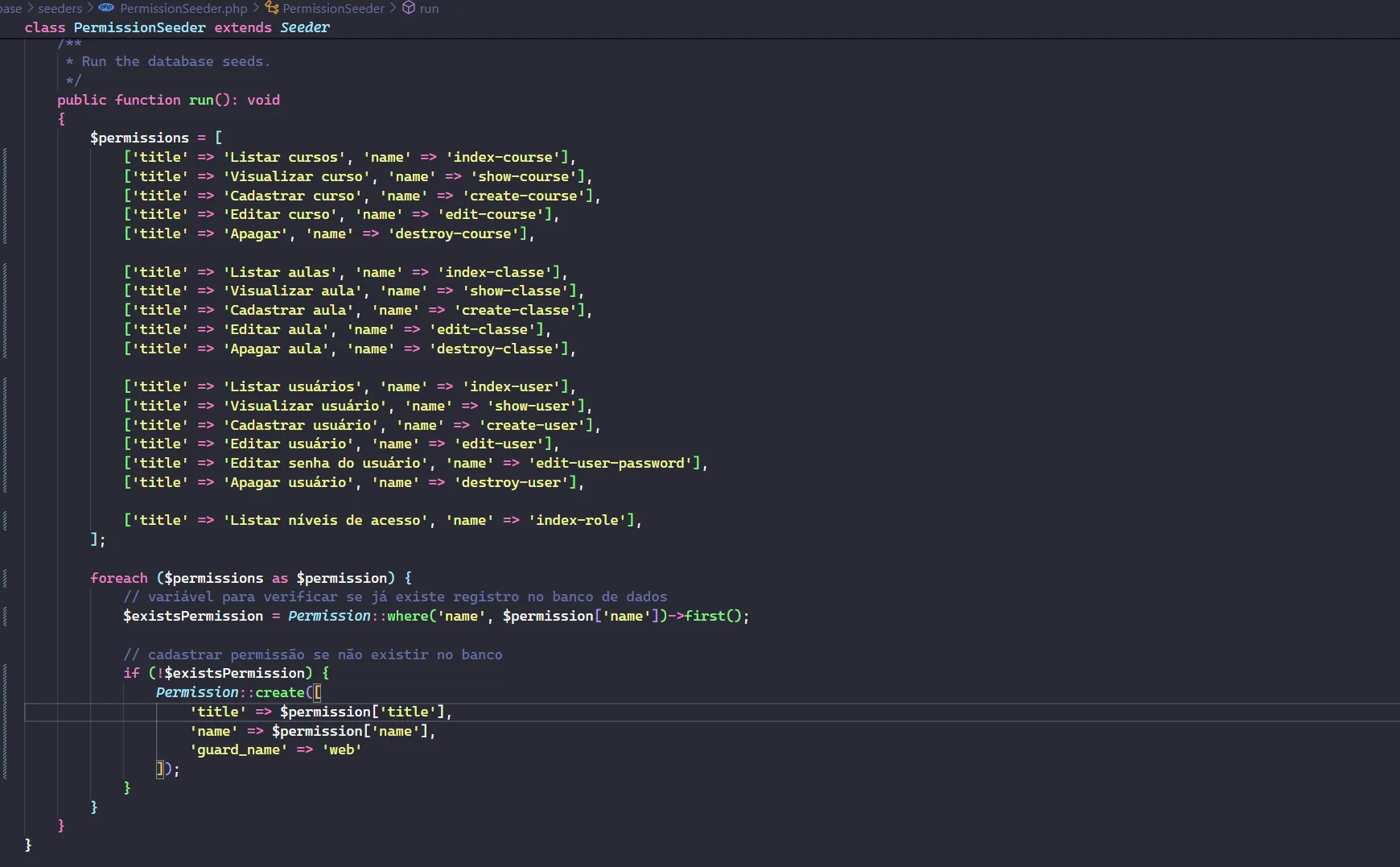This screenshot has width=1400, height=867.
Task: Click the method cube icon beside run
Action: (x=409, y=8)
